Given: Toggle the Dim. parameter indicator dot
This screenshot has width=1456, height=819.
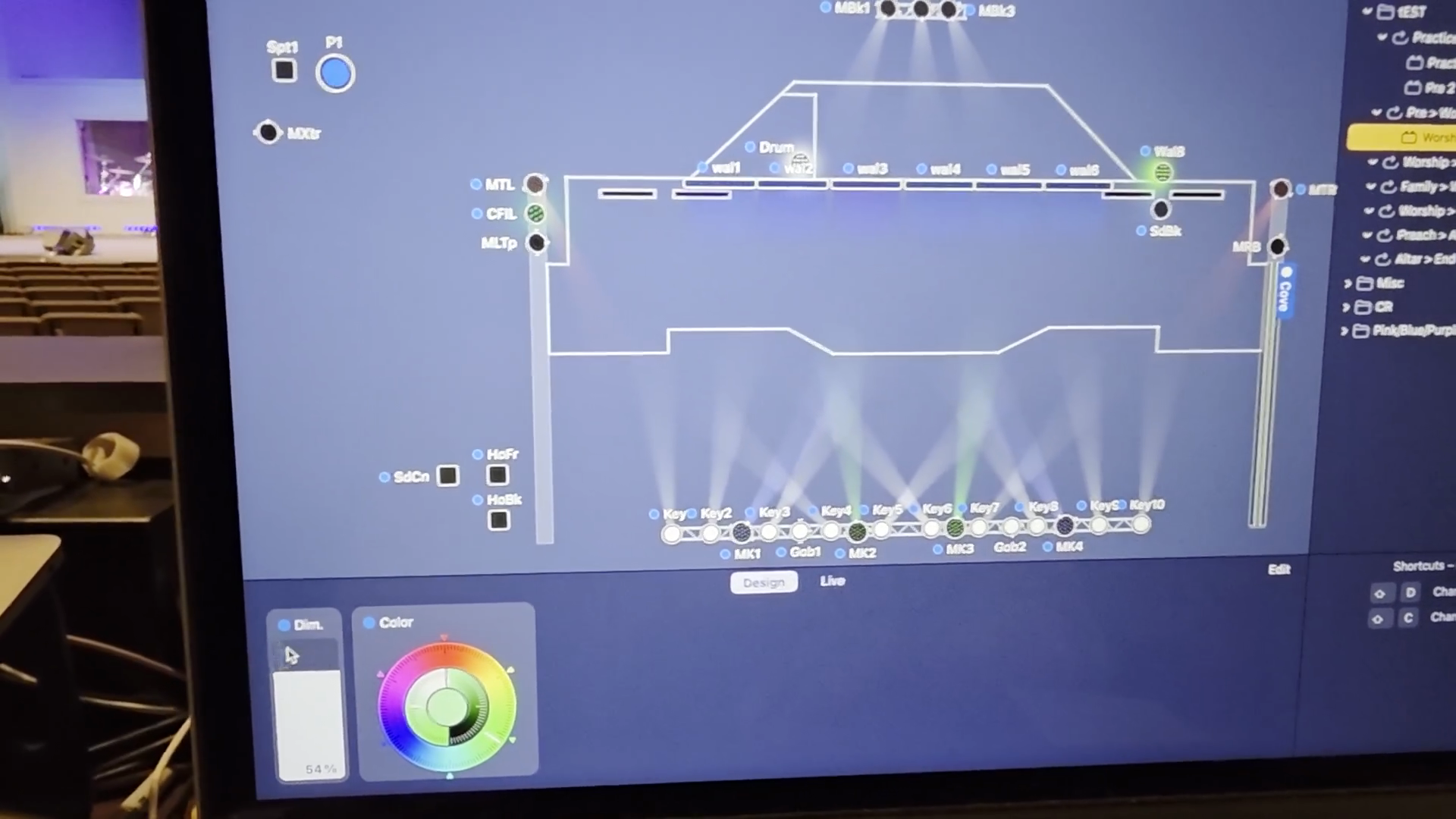Looking at the screenshot, I should (x=284, y=625).
